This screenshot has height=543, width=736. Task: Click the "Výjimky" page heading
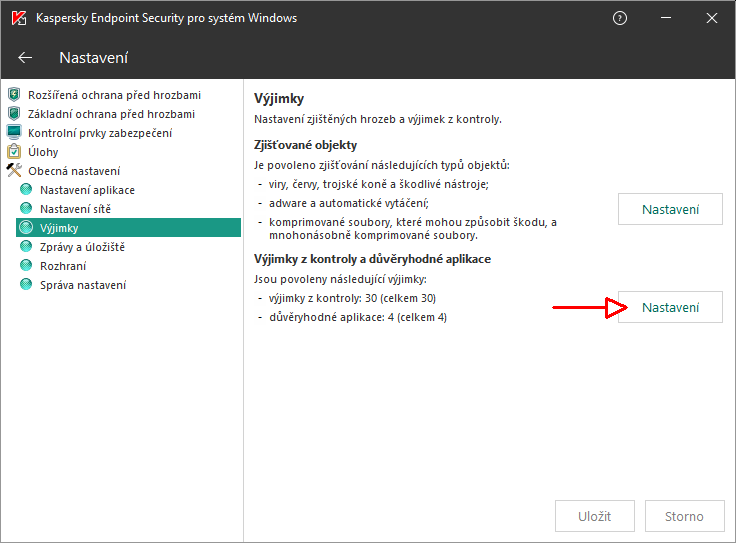click(x=279, y=99)
